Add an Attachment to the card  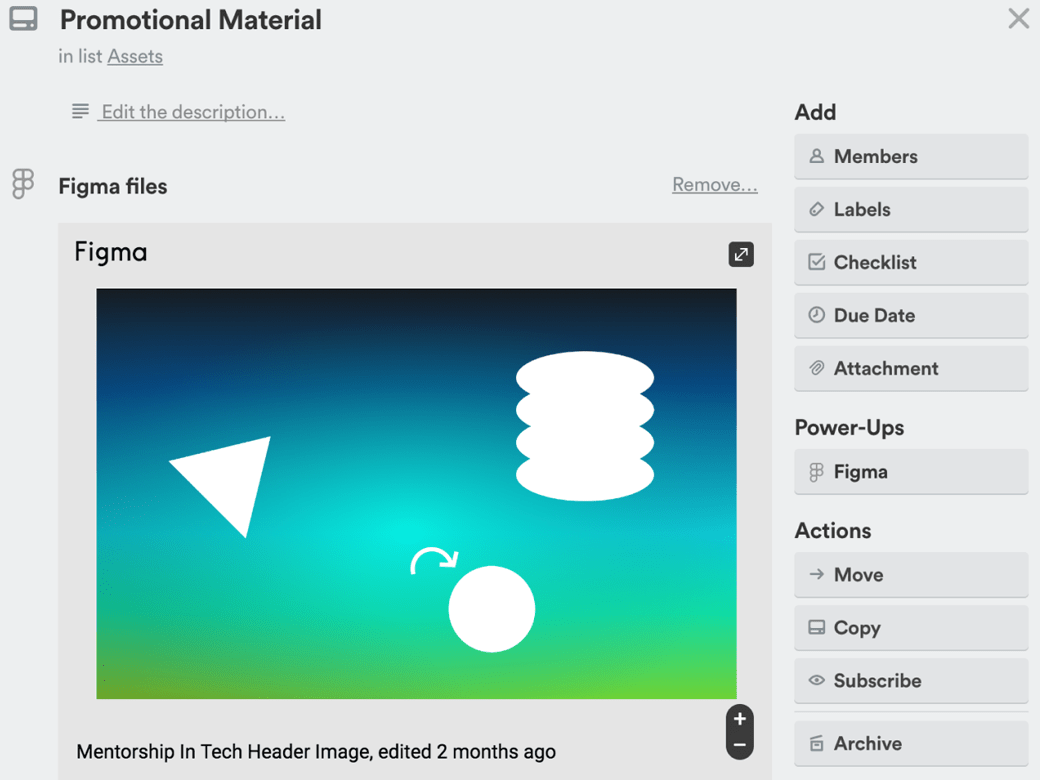coord(910,368)
